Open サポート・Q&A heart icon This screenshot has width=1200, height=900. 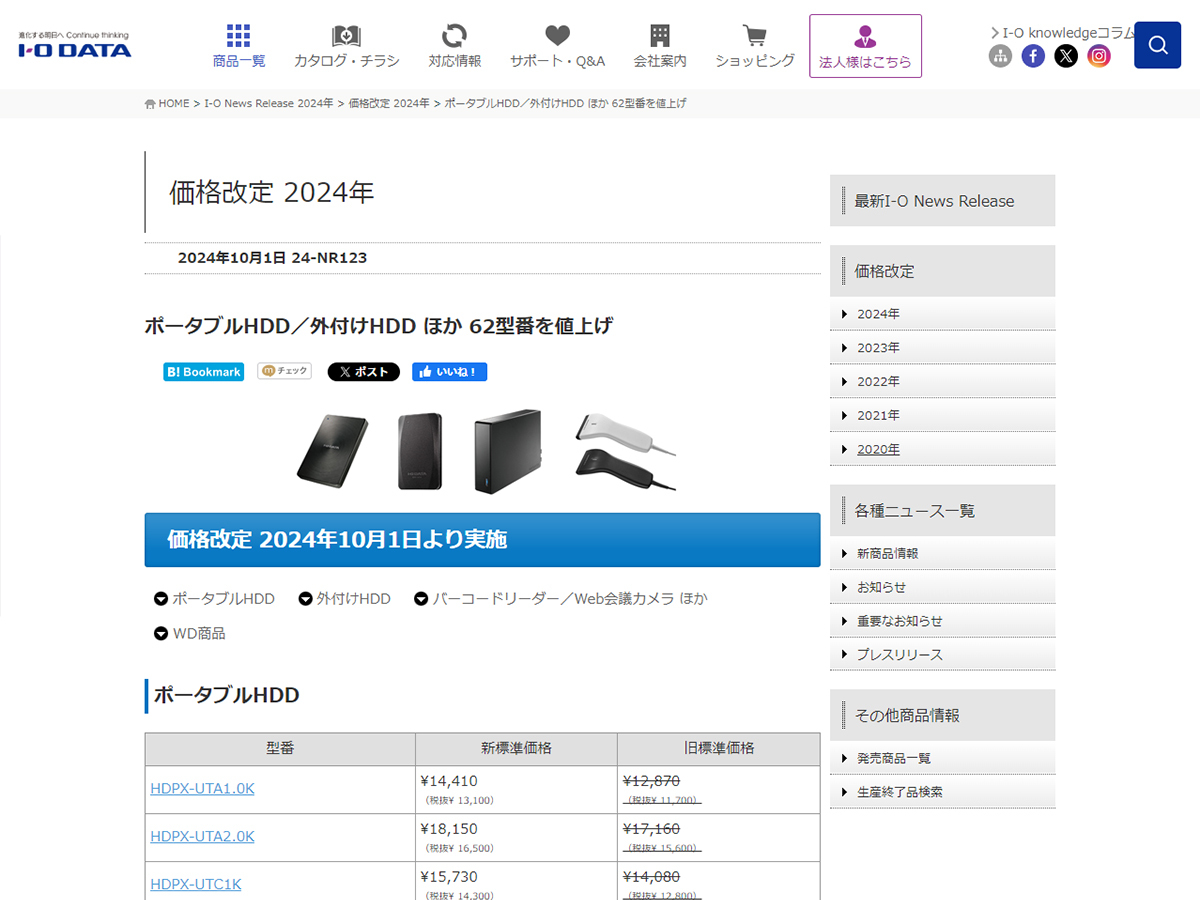tap(557, 37)
